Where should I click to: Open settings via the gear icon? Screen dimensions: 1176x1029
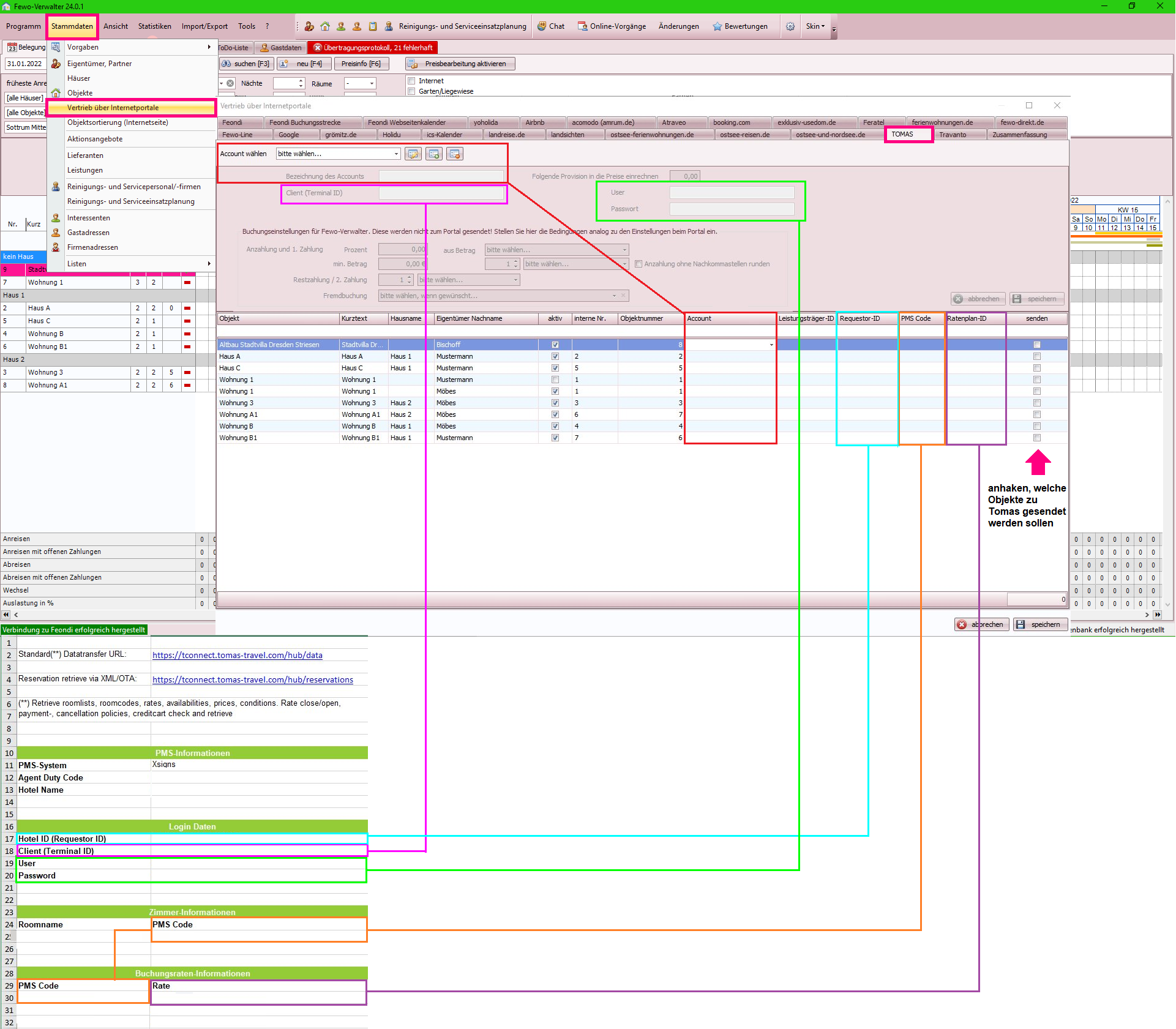tap(790, 26)
